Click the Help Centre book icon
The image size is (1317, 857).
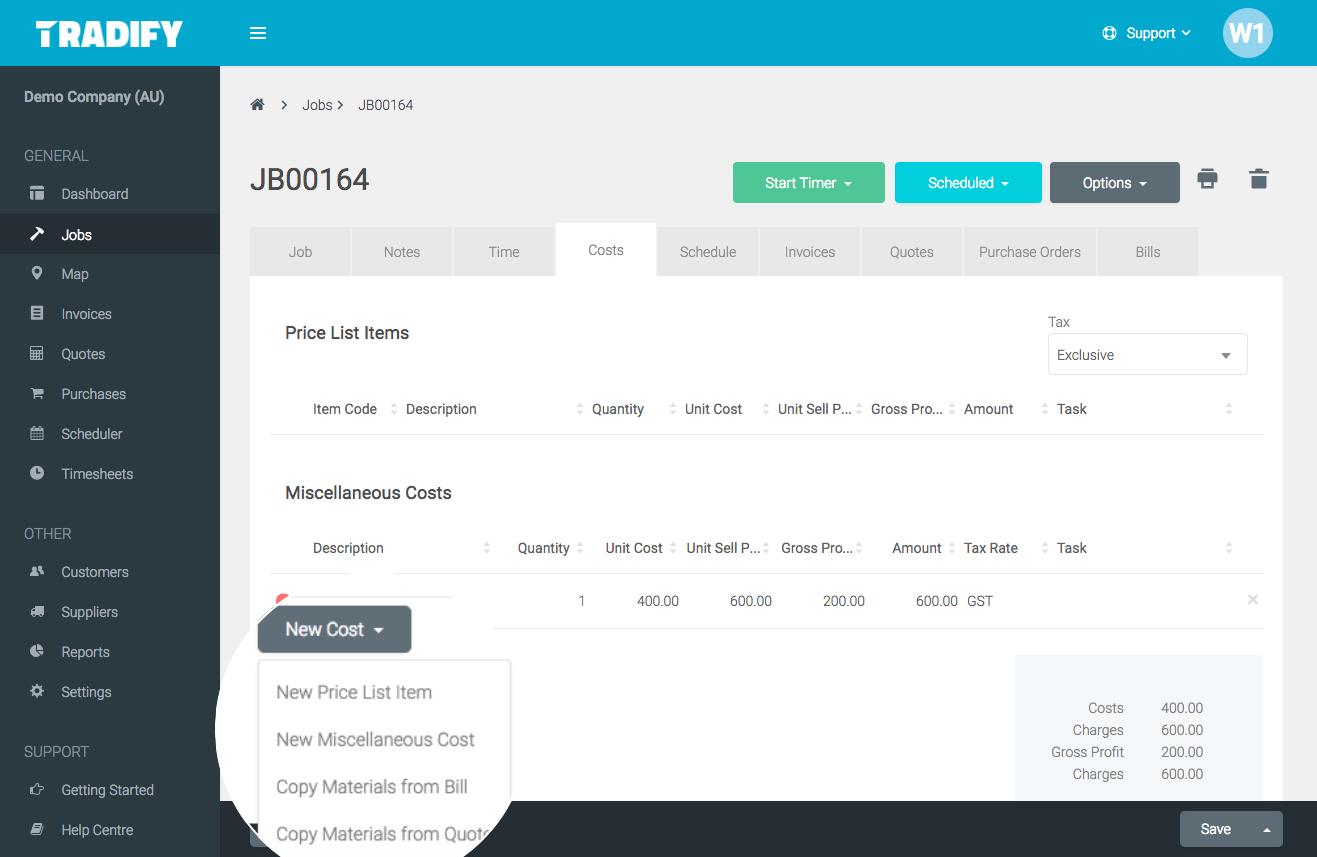pos(37,829)
